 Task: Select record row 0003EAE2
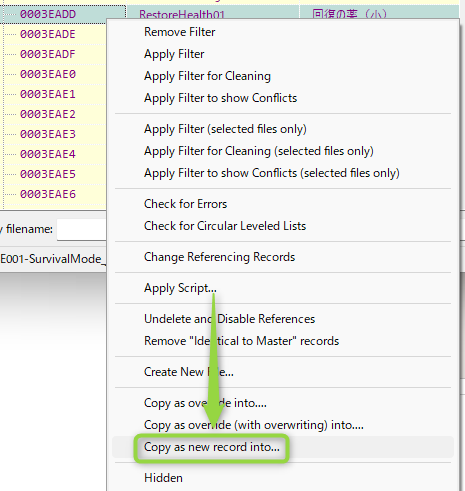(x=48, y=114)
